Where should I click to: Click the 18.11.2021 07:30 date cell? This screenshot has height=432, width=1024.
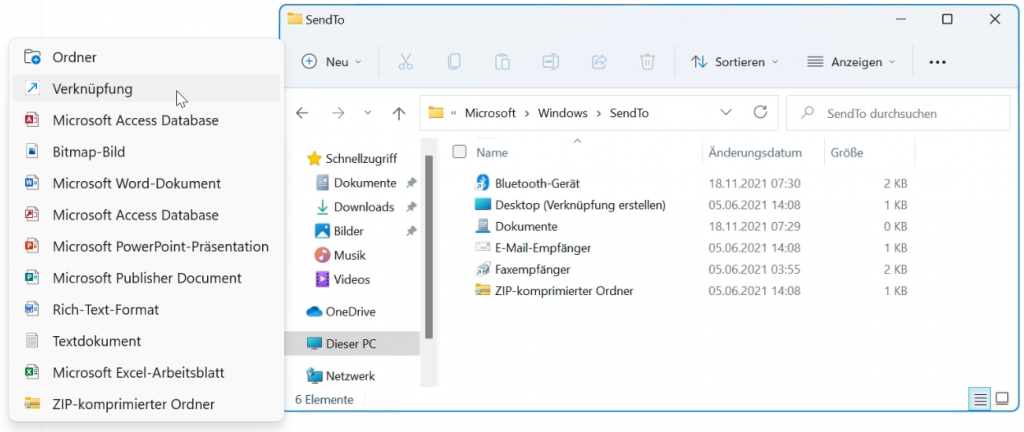click(x=754, y=183)
